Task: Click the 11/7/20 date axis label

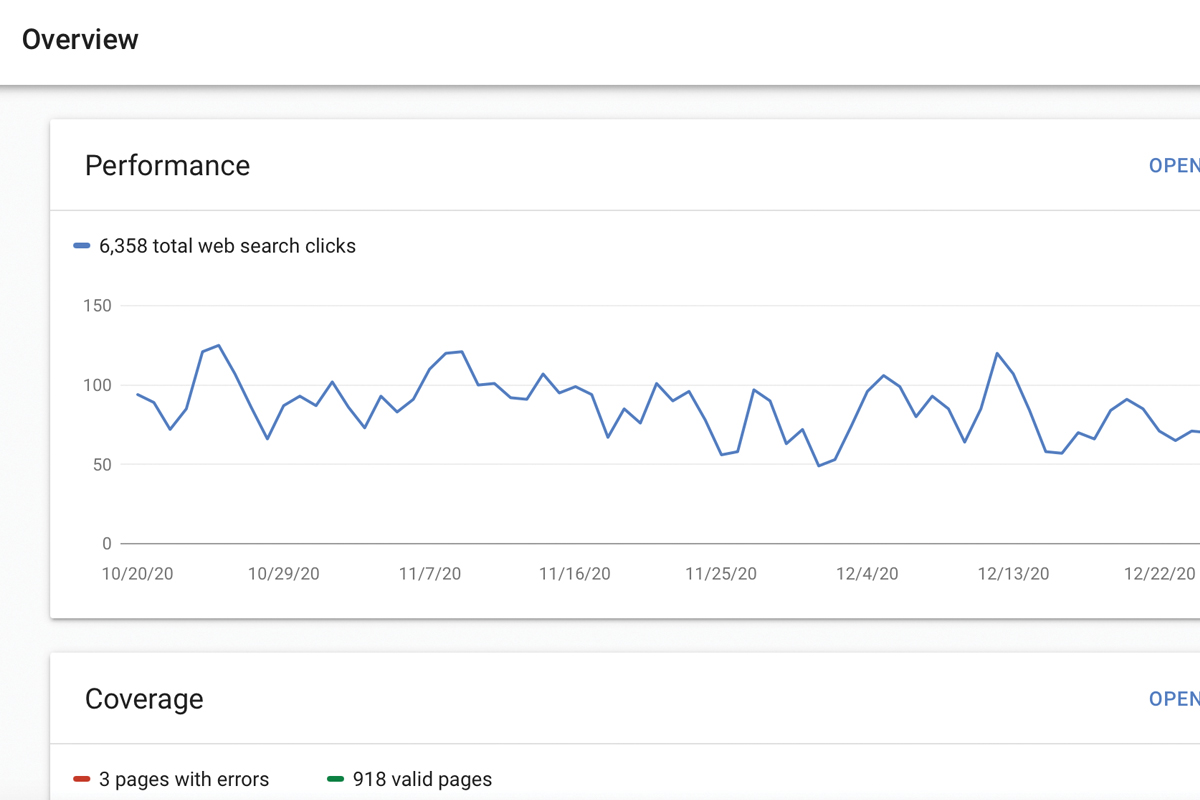Action: click(x=430, y=574)
